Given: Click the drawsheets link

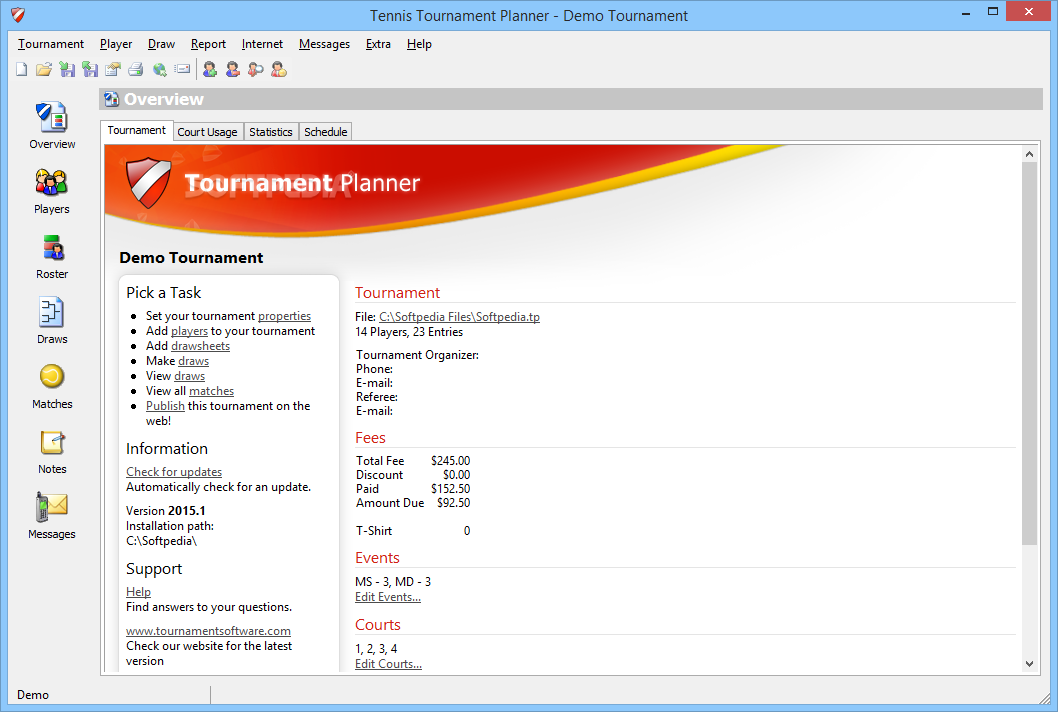Looking at the screenshot, I should pos(200,346).
